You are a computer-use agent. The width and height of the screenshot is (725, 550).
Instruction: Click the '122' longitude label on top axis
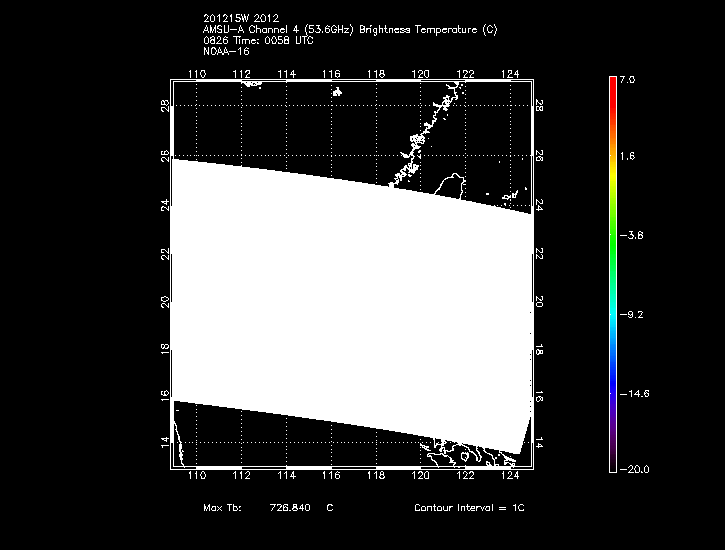point(465,74)
